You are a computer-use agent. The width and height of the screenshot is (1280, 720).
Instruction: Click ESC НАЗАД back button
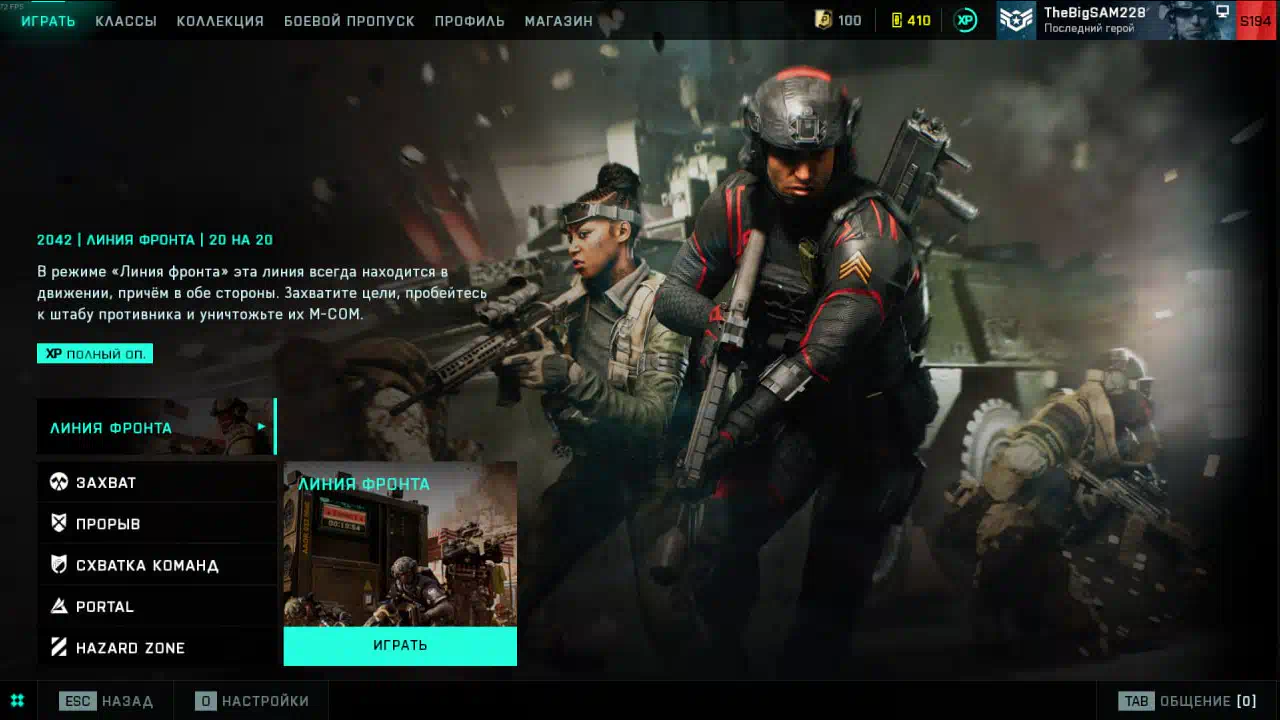tap(106, 701)
